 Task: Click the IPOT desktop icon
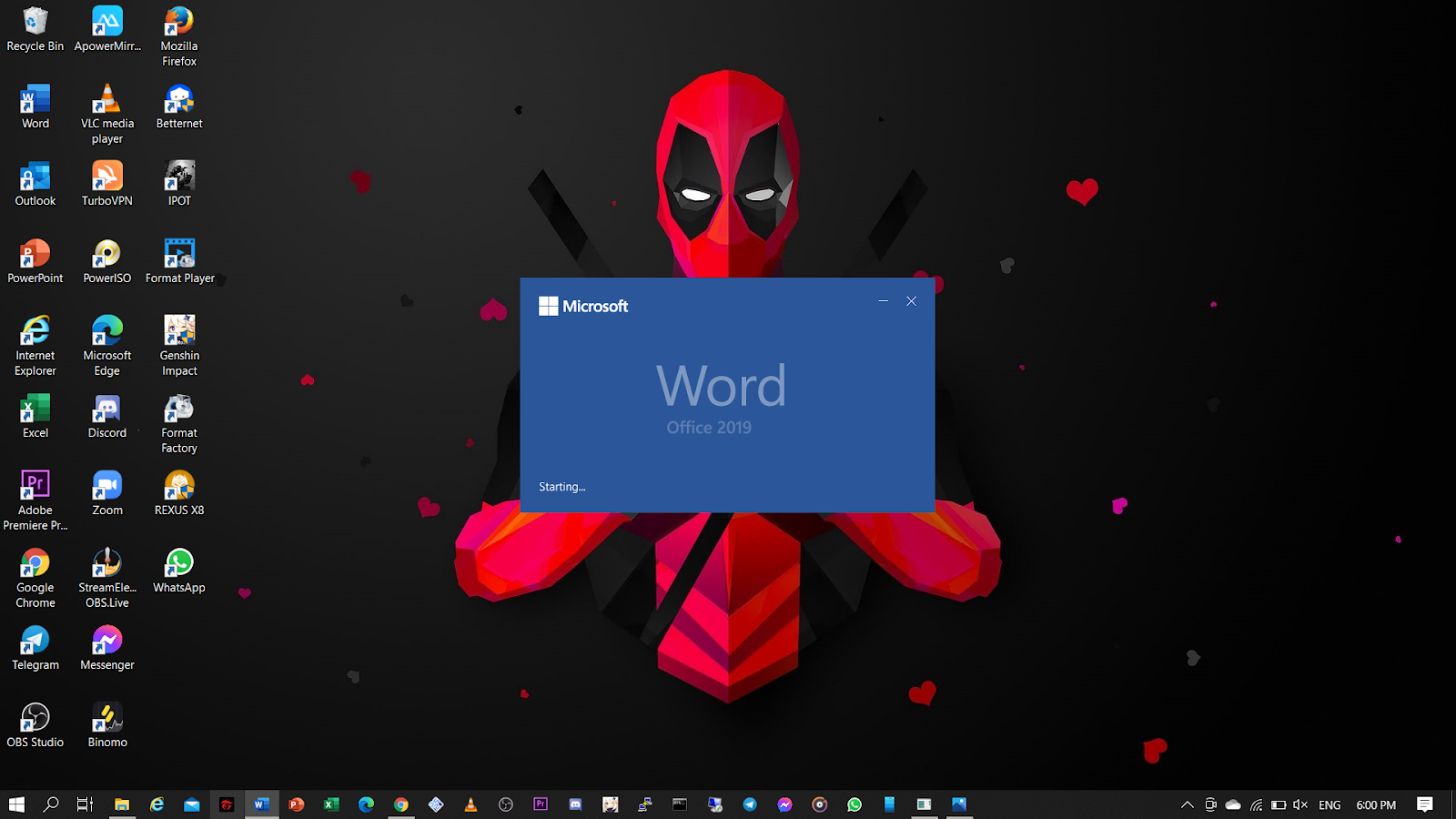click(179, 184)
